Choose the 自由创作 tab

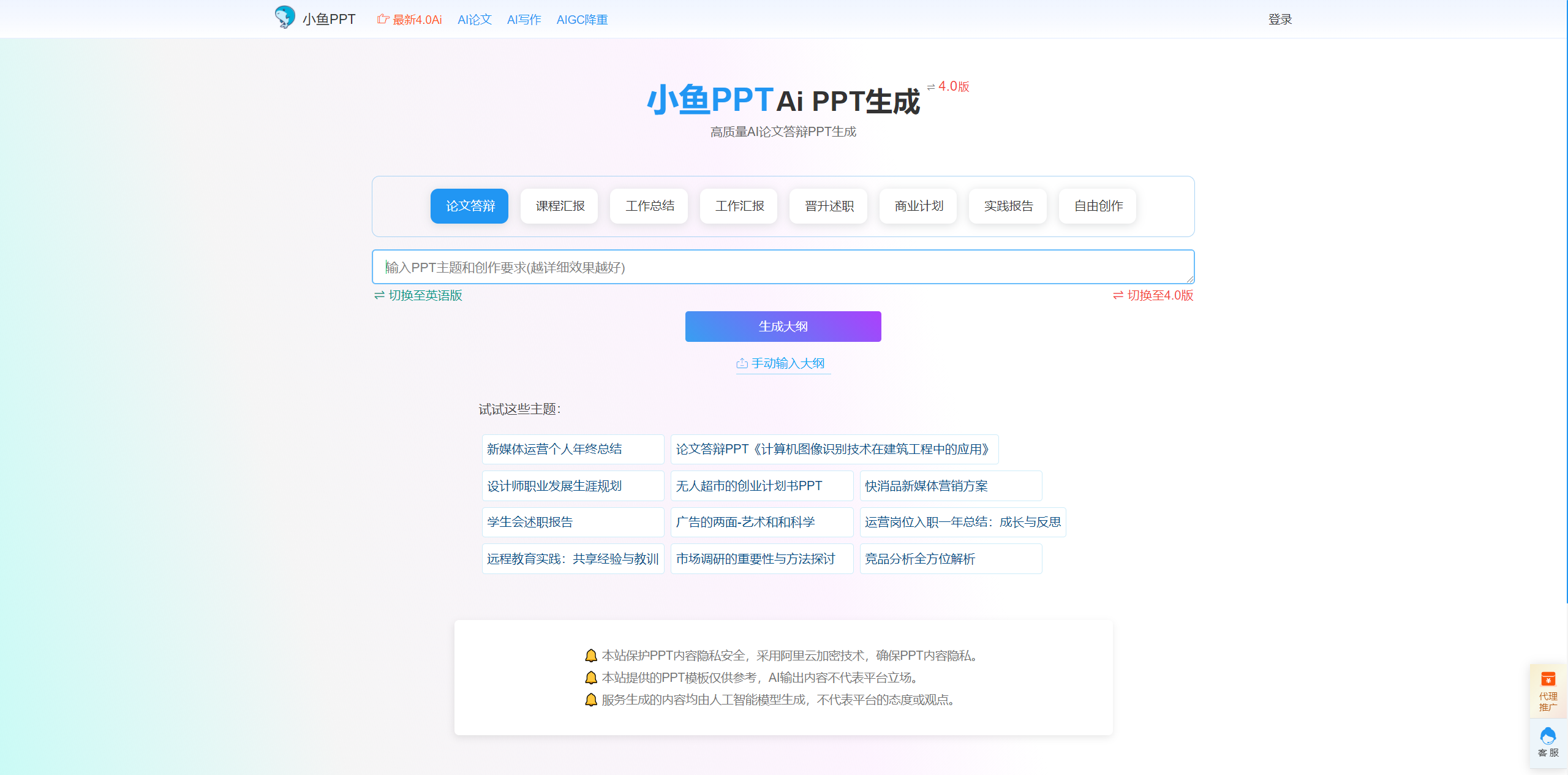pos(1098,206)
